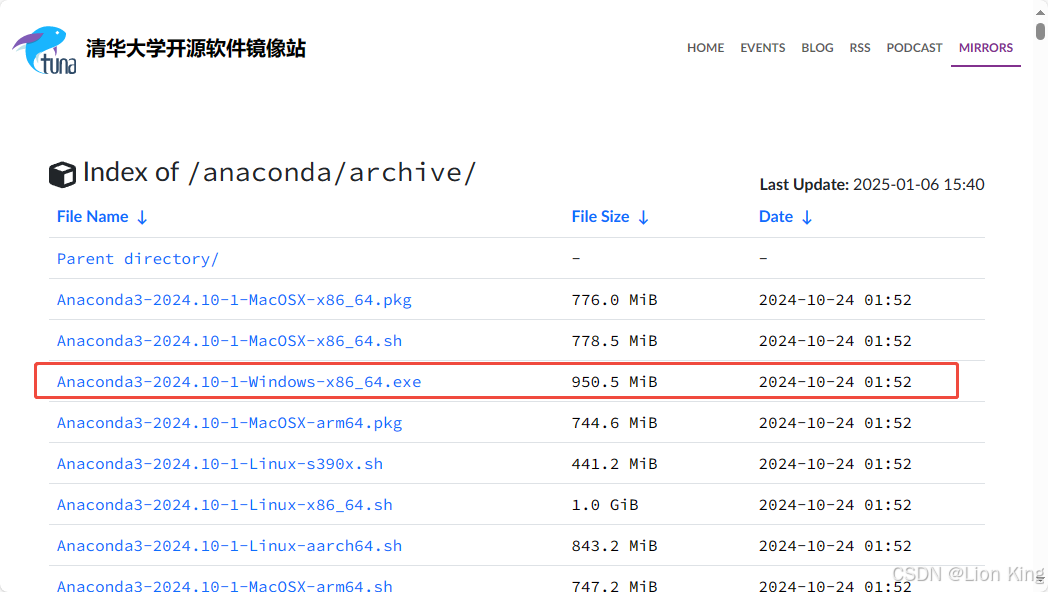Open the BLOG link in navigation
1048x592 pixels.
817,47
